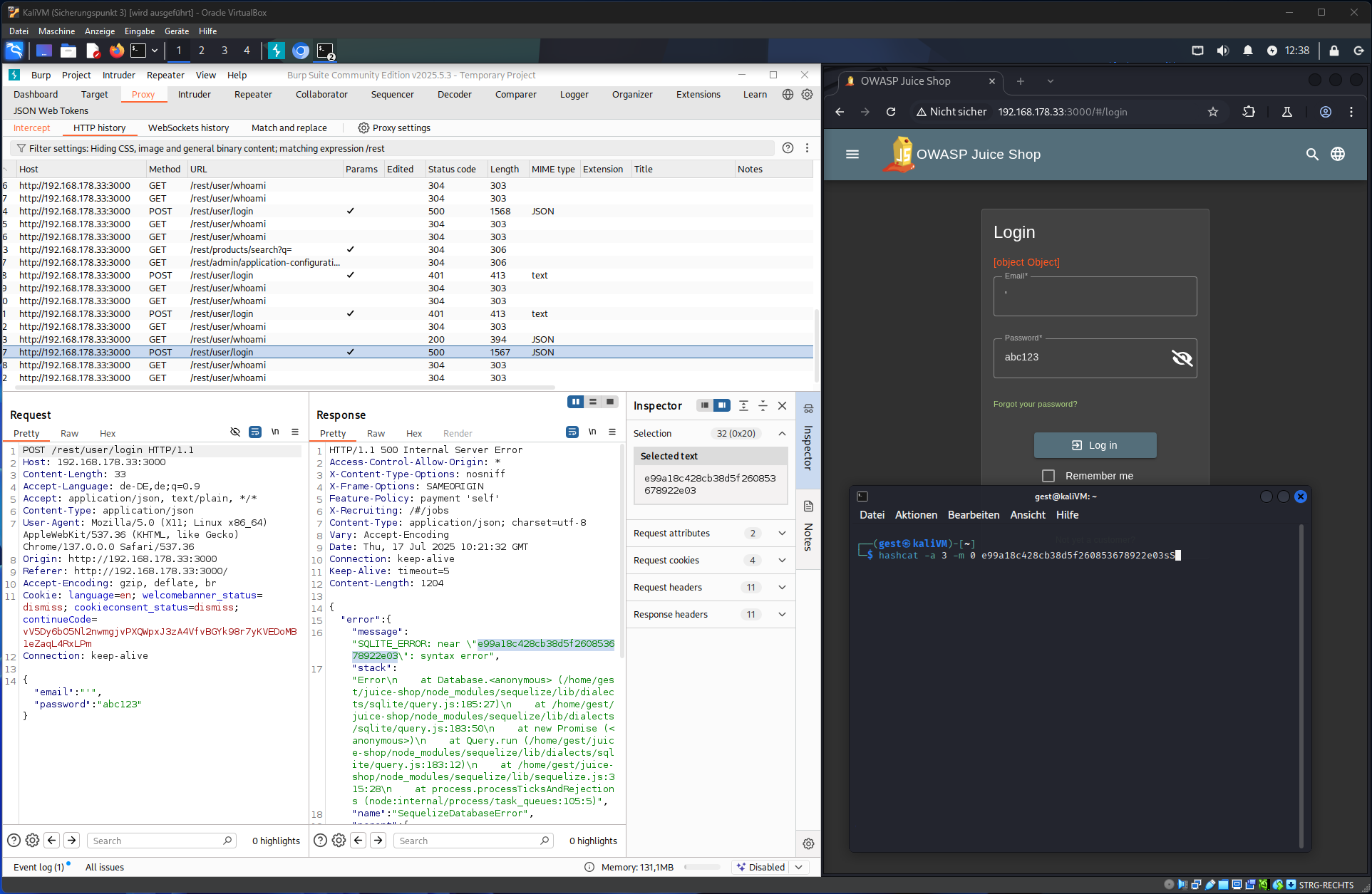1372x894 pixels.
Task: Click the Log in button
Action: coord(1095,445)
